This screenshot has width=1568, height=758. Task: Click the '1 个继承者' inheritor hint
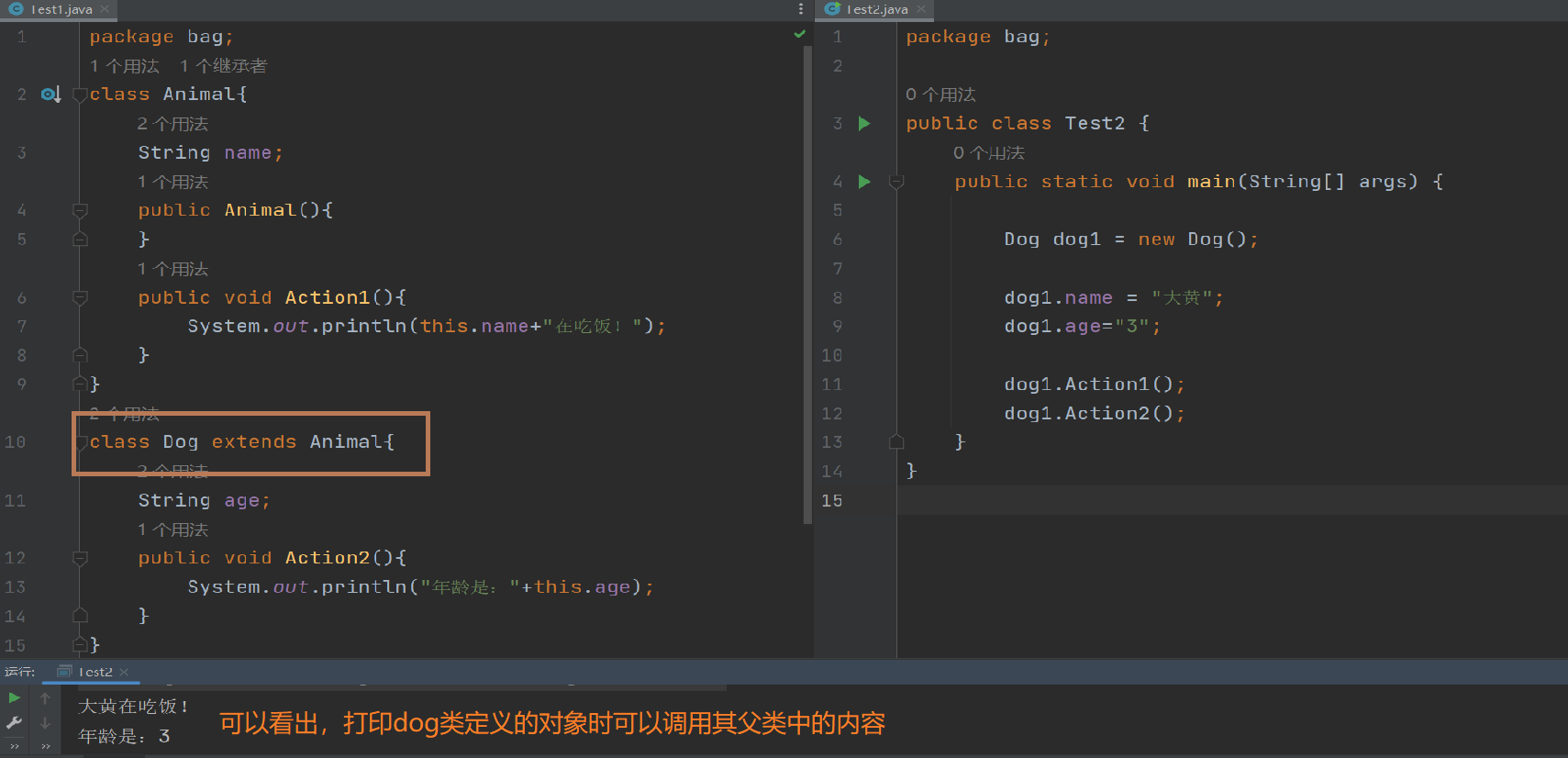click(223, 66)
